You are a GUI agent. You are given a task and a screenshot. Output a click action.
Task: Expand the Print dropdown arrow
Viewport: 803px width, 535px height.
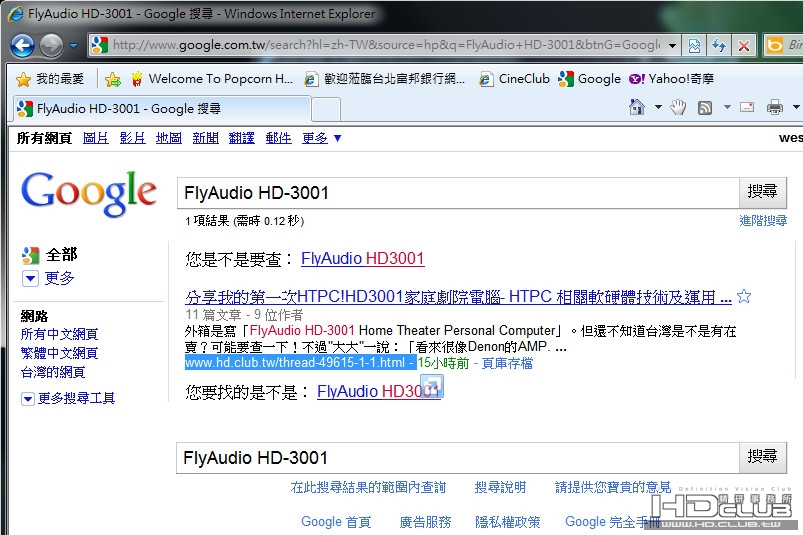[796, 108]
